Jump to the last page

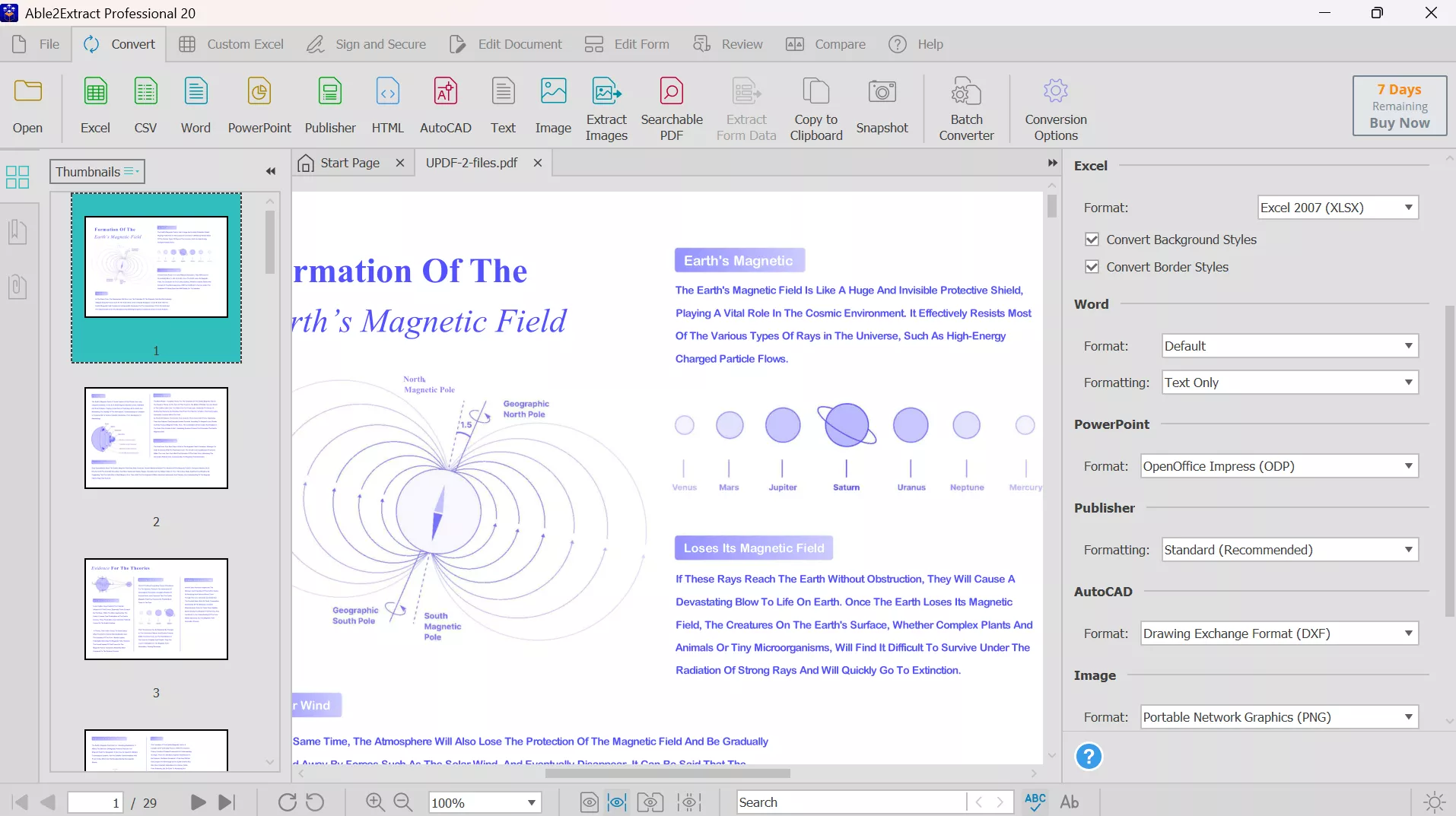click(227, 802)
